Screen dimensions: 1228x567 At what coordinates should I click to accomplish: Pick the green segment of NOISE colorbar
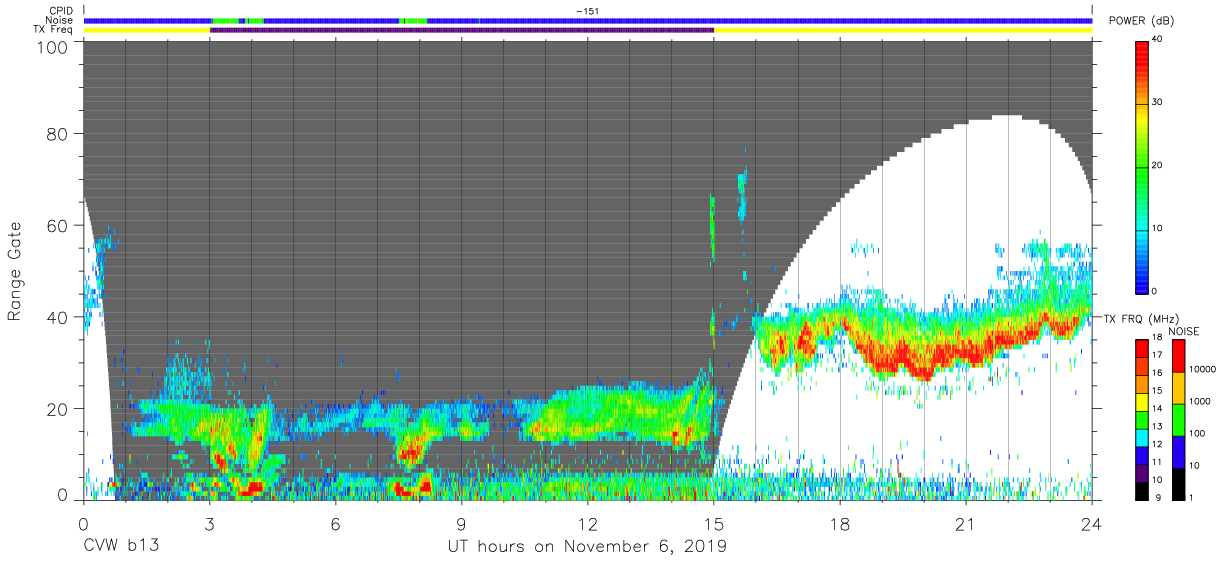point(1181,419)
